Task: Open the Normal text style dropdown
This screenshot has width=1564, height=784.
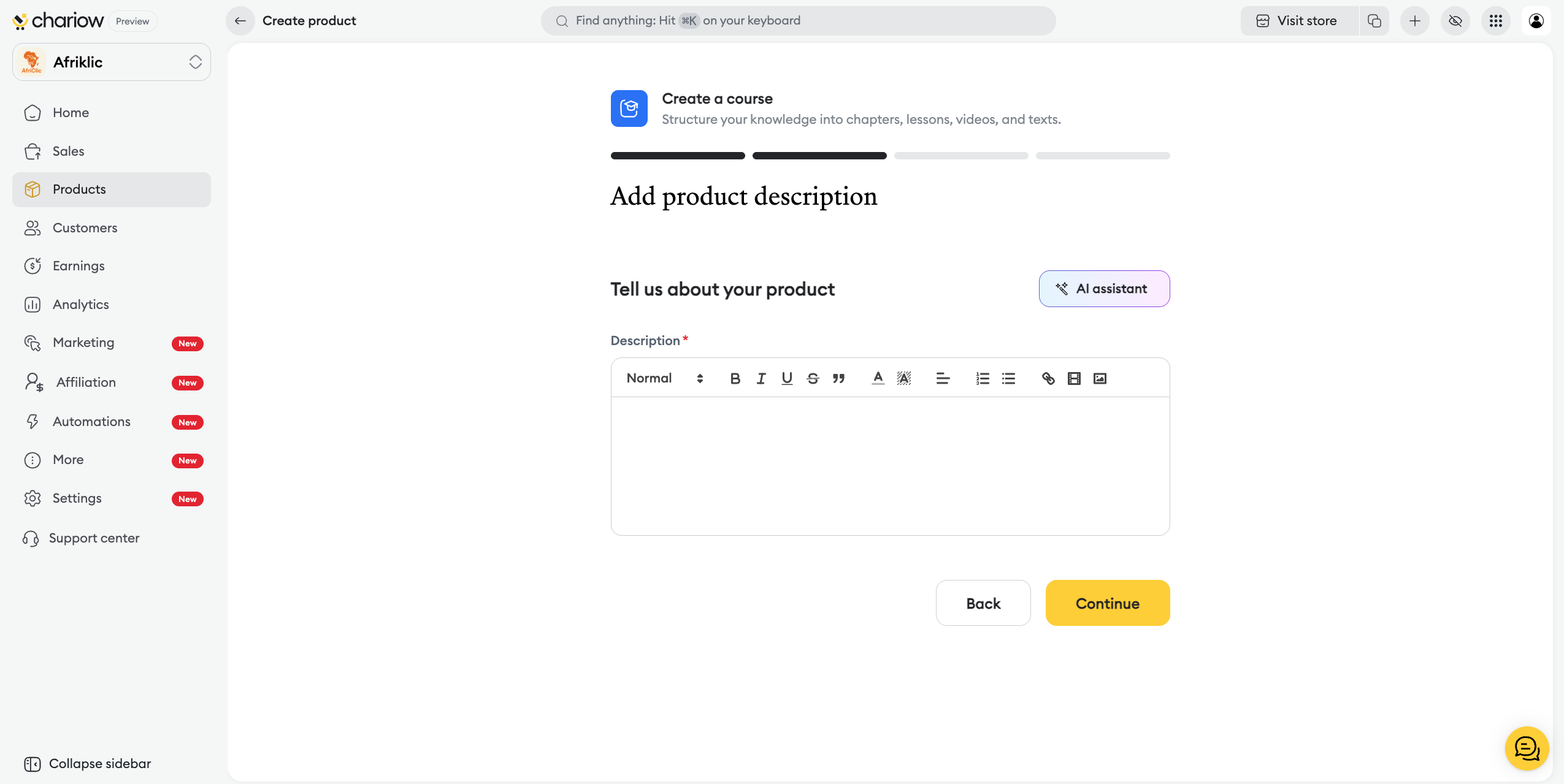Action: 664,378
